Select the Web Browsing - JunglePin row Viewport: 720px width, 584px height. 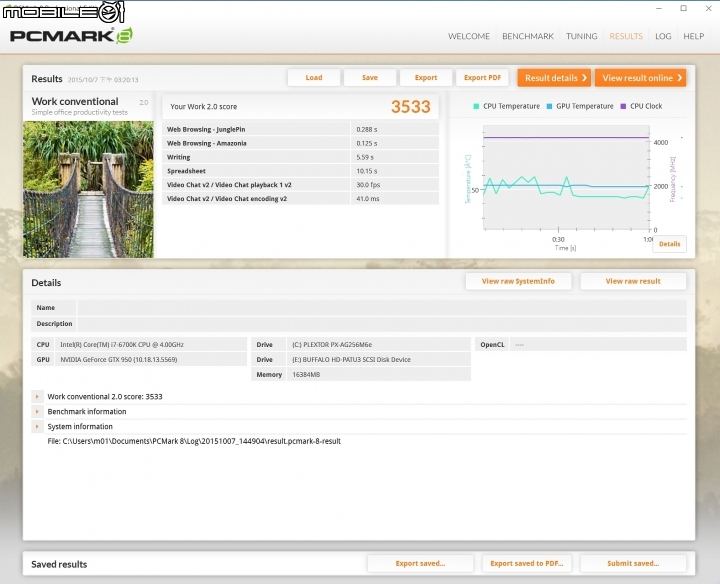pos(300,129)
